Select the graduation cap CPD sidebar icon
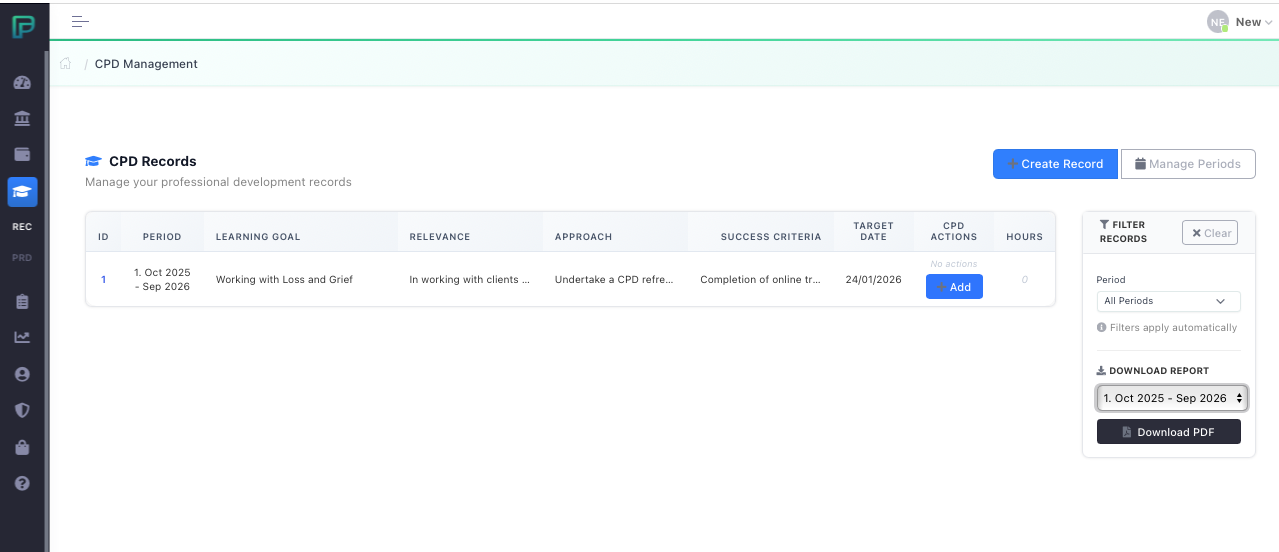Screen dimensions: 1279x552 click(22, 191)
